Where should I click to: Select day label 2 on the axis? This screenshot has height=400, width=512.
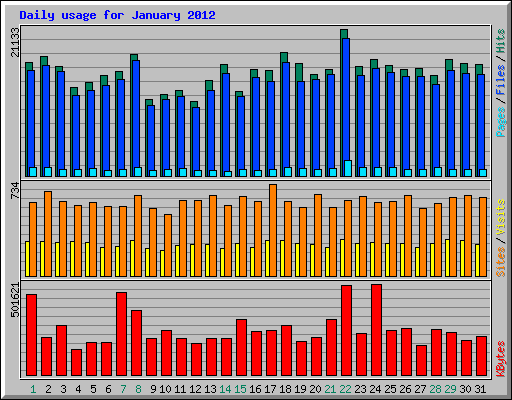pos(48,389)
